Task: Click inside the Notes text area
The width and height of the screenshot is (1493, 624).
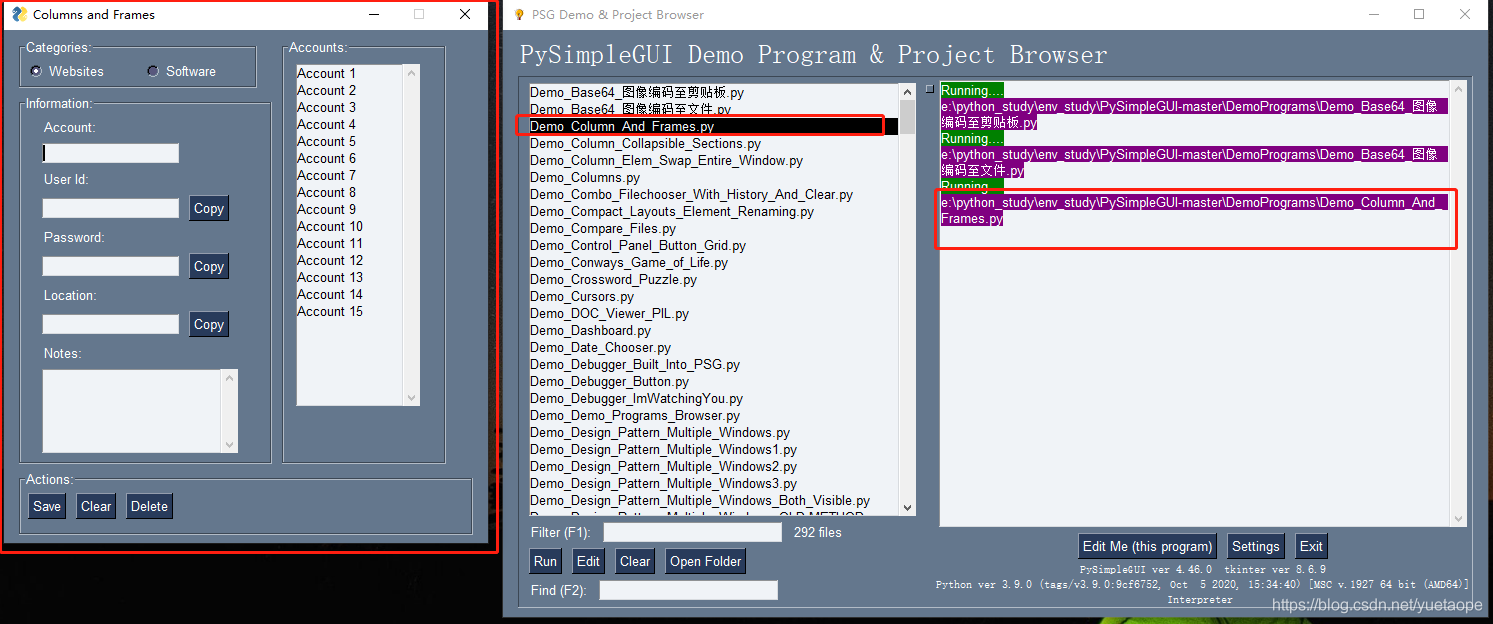Action: point(132,411)
